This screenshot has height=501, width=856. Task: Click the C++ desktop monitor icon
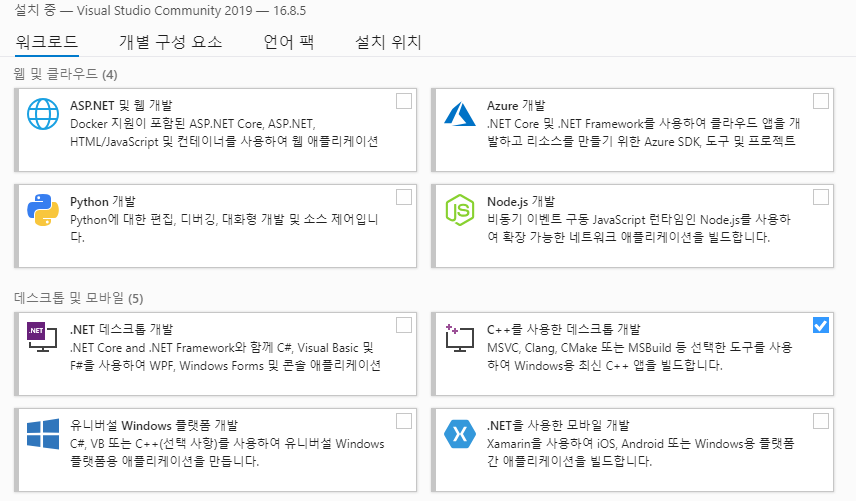(x=459, y=337)
